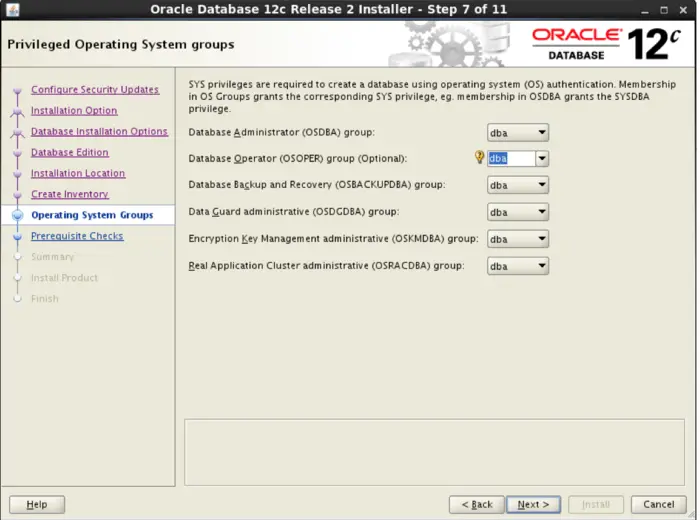Click the Real Application Cluster group label

(326, 266)
